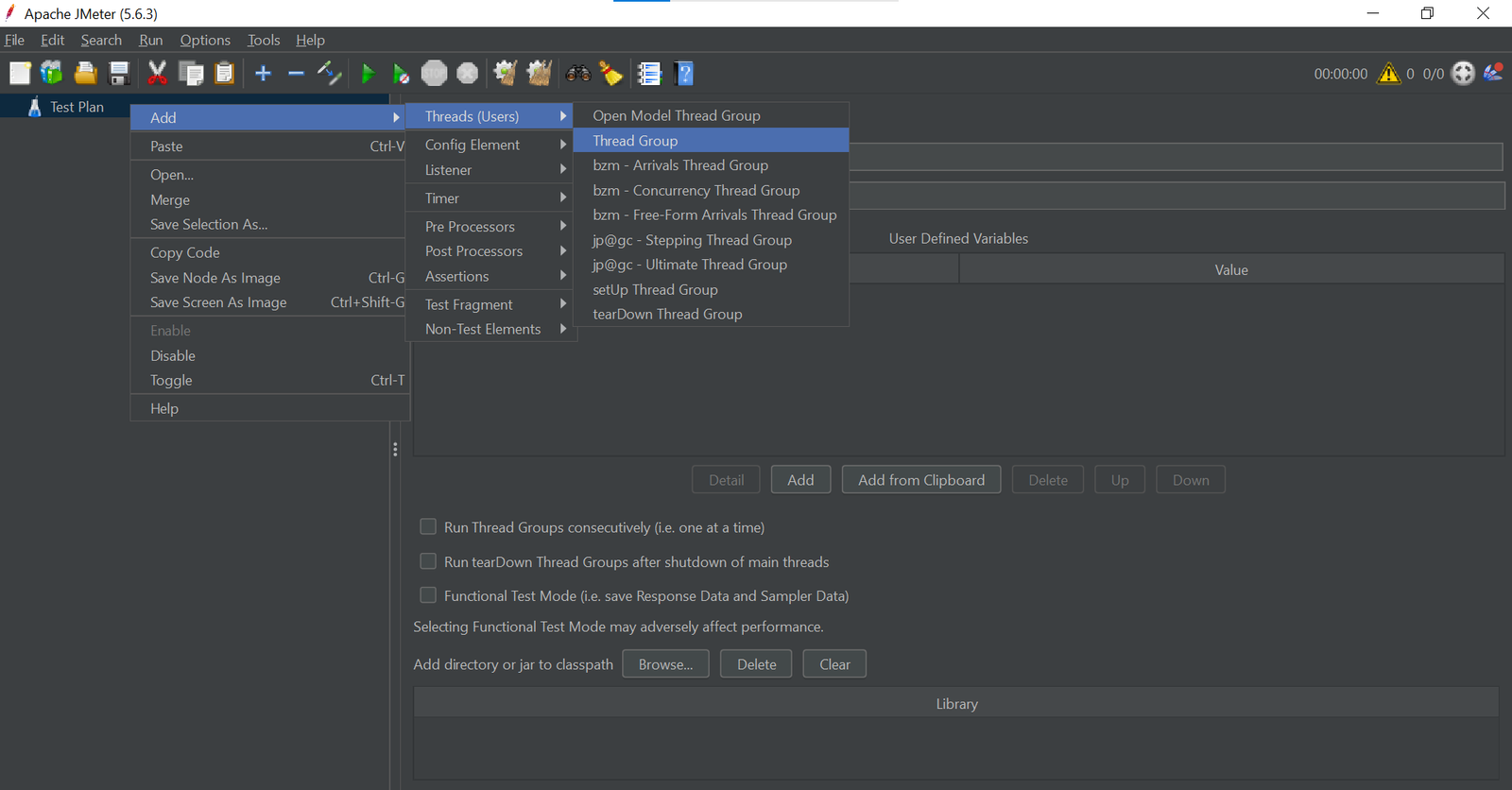Click the Open file folder icon
Viewport: 1512px width, 790px height.
click(86, 73)
